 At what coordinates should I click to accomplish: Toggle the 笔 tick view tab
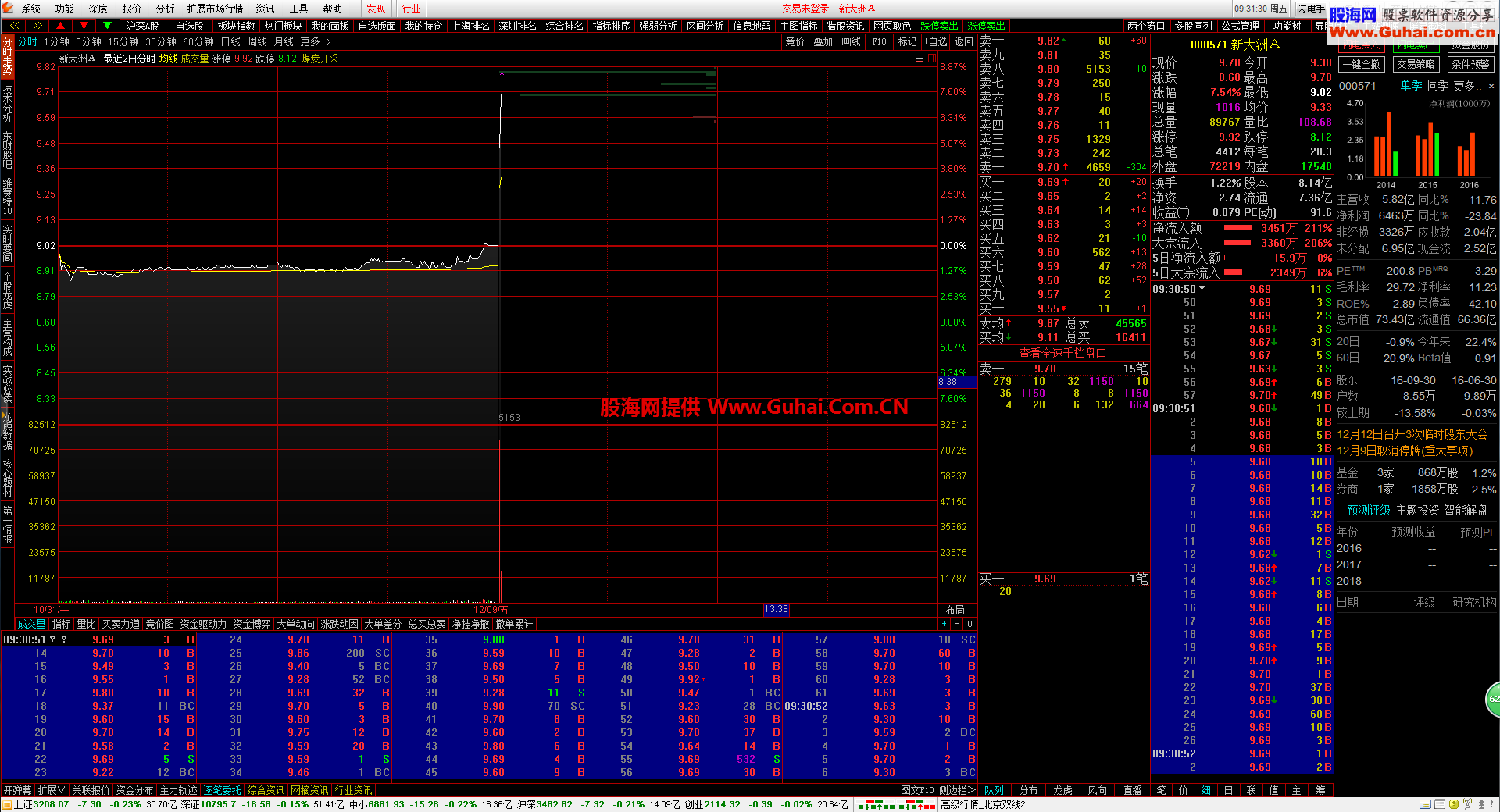pos(1161,790)
